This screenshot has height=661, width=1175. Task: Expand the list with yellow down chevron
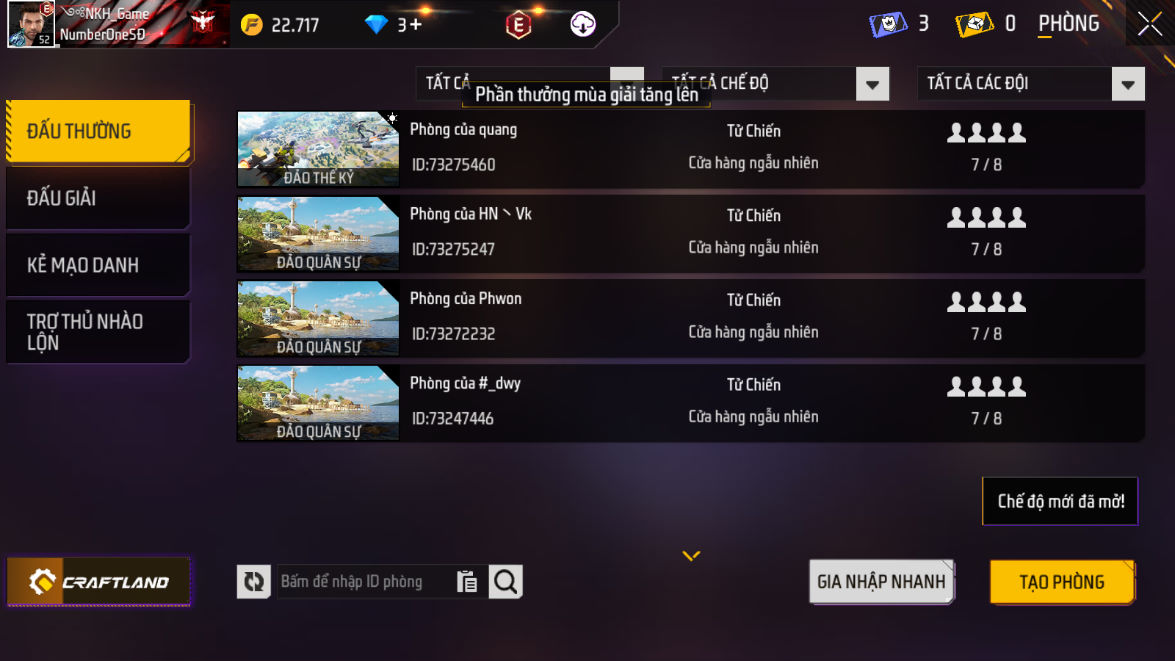691,555
